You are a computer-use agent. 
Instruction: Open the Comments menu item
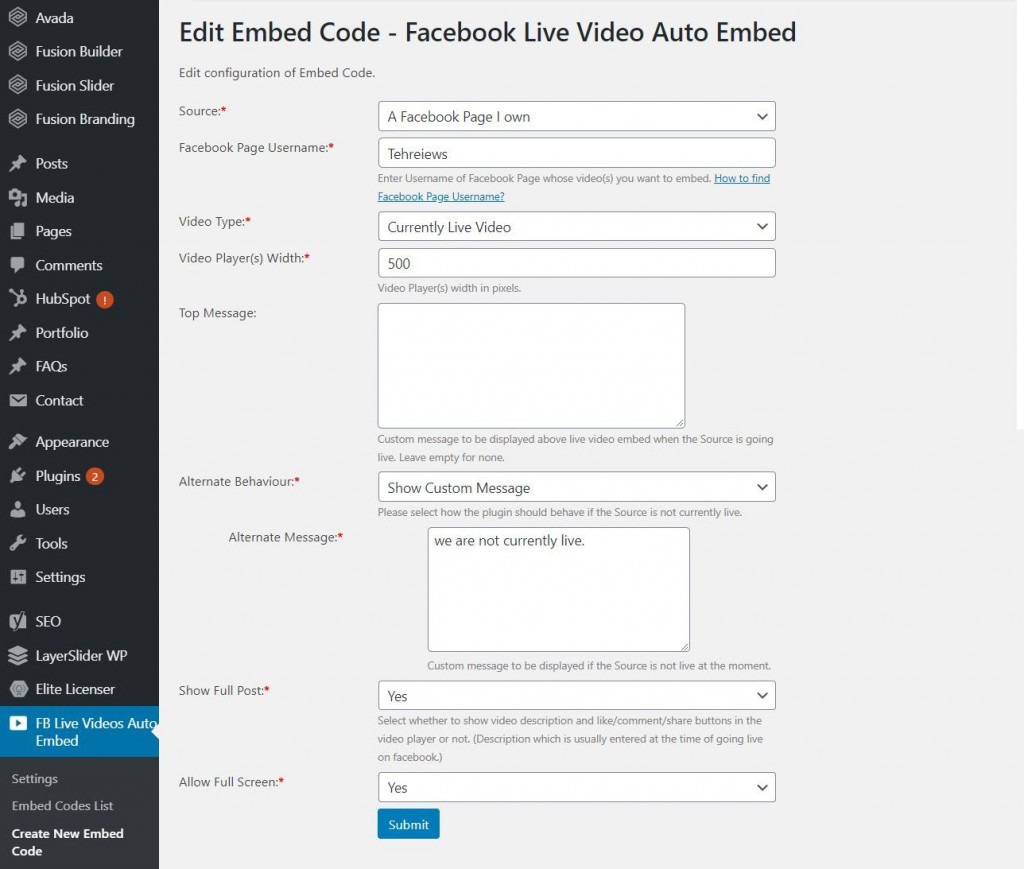pyautogui.click(x=69, y=265)
